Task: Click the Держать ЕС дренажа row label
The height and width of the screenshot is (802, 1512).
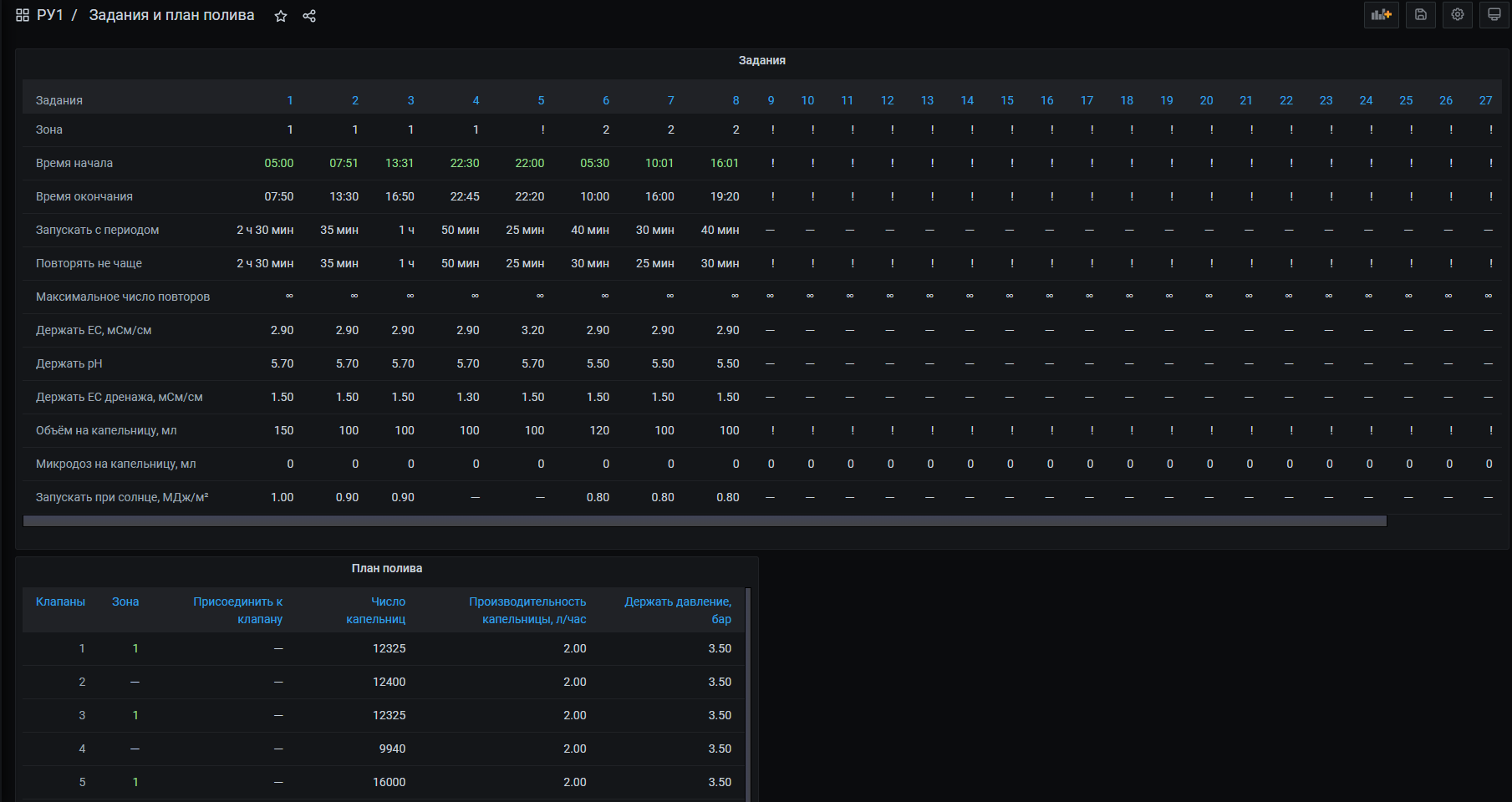Action: click(120, 397)
